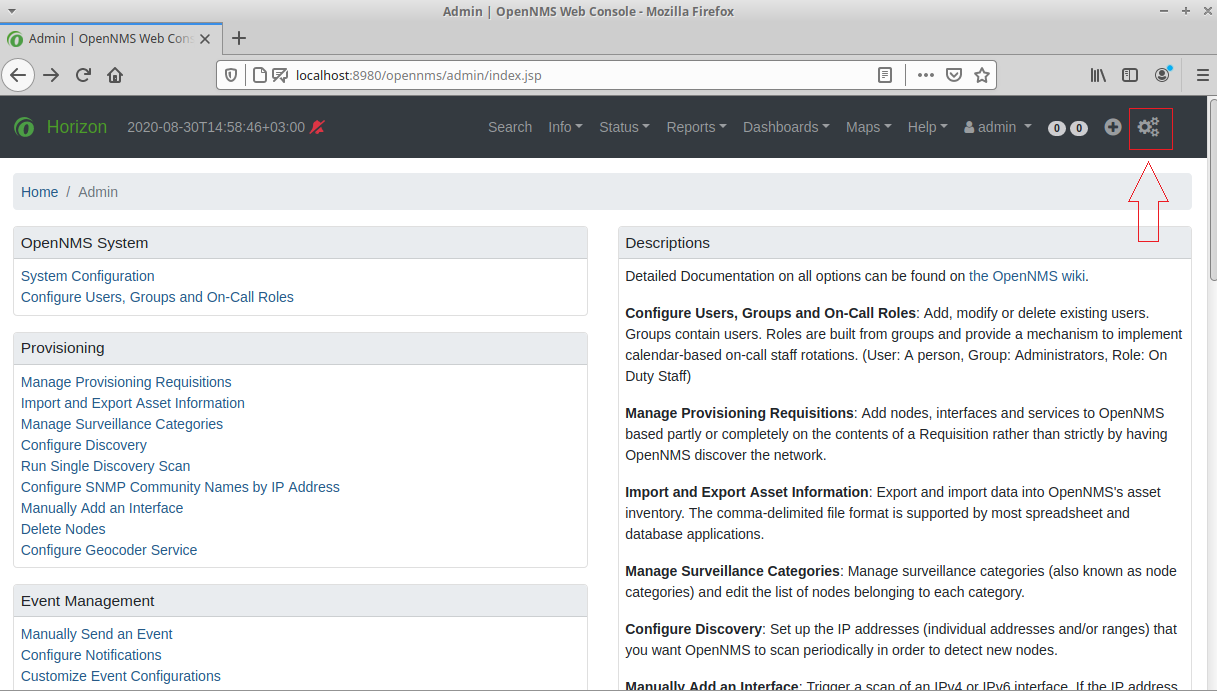
Task: Reload the page with refresh icon
Action: (x=84, y=75)
